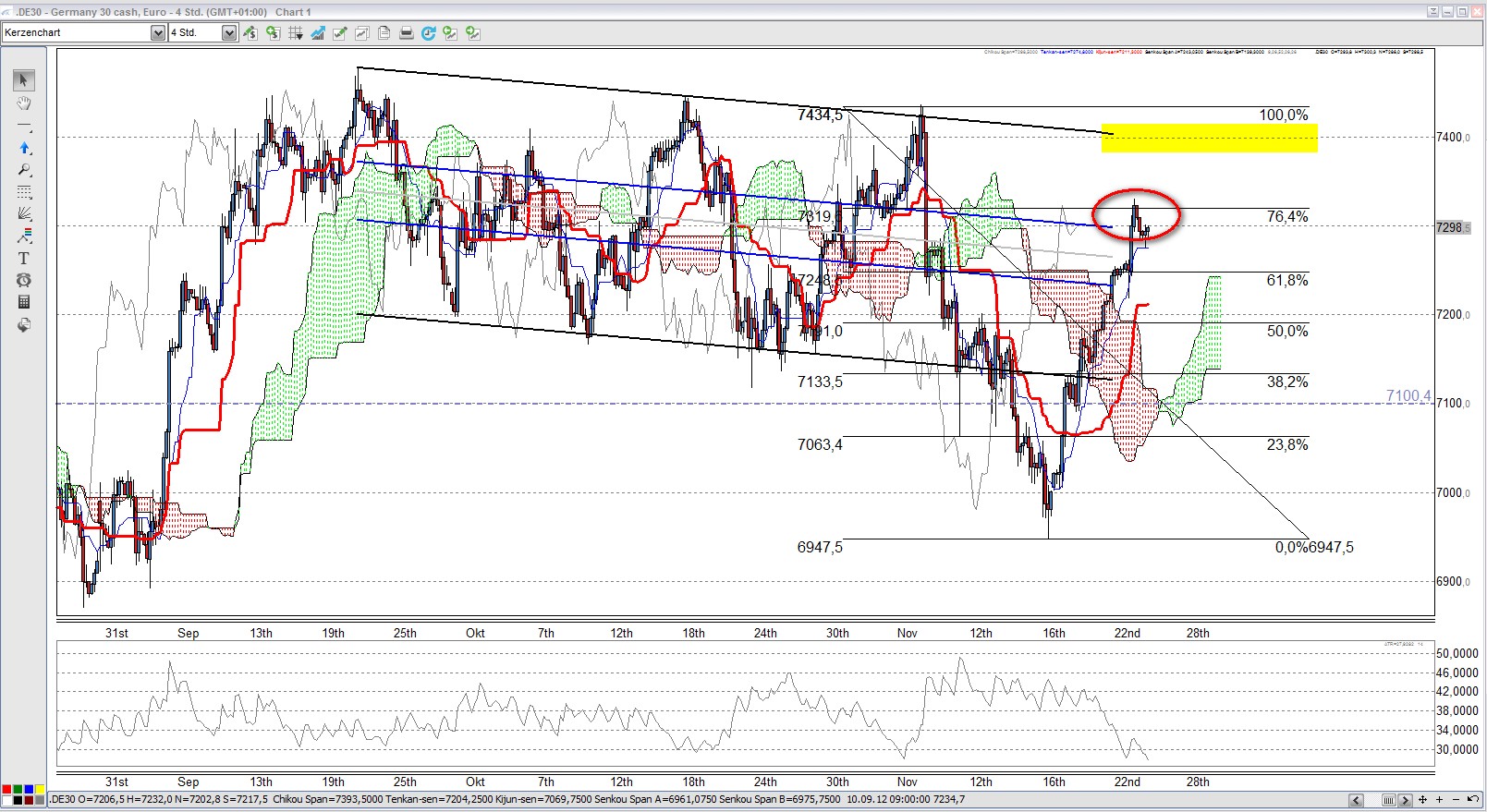Click the copy document icon in toolbar

tap(384, 33)
